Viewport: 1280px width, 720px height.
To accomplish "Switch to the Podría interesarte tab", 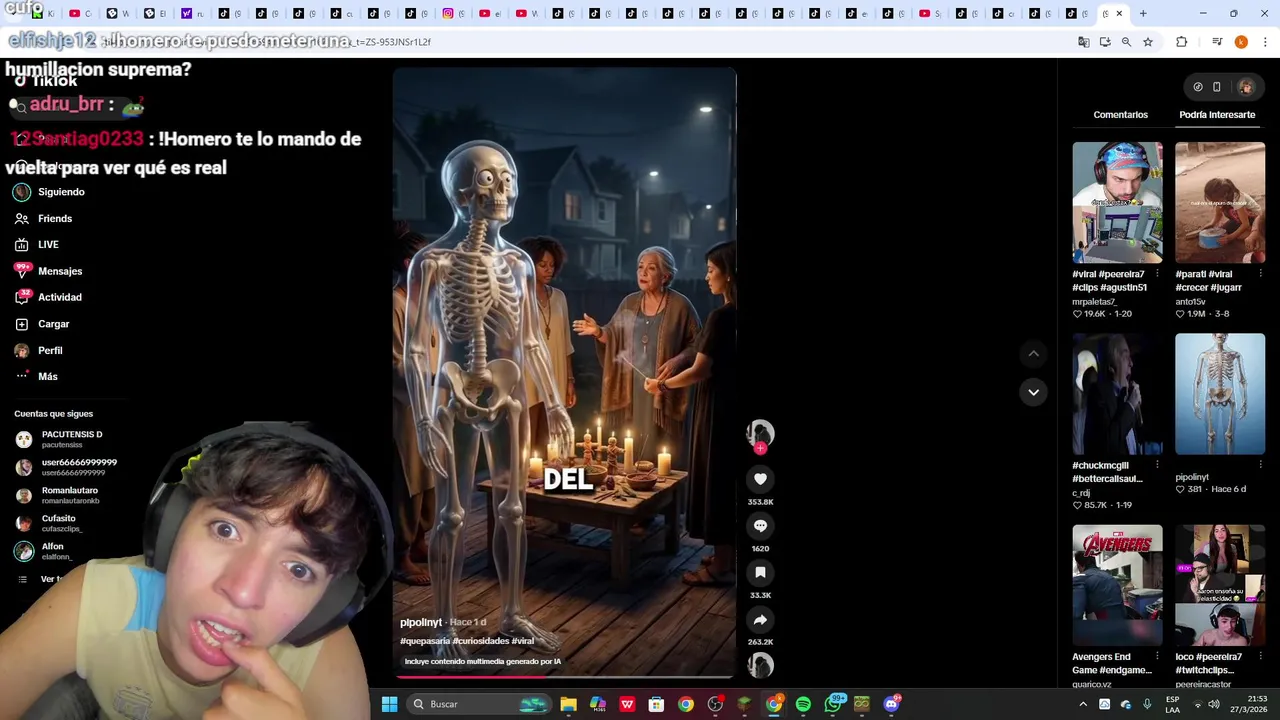I will [1216, 115].
